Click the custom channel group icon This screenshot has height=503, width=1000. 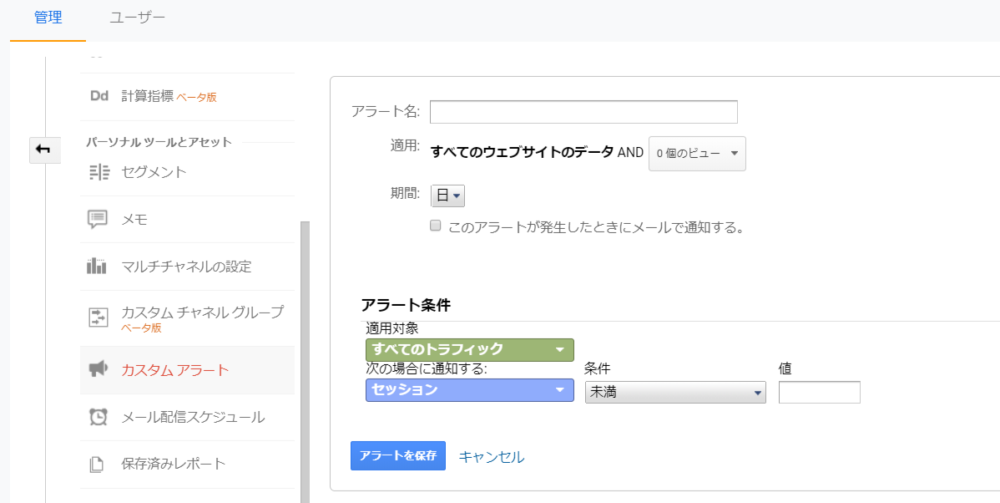pyautogui.click(x=98, y=317)
